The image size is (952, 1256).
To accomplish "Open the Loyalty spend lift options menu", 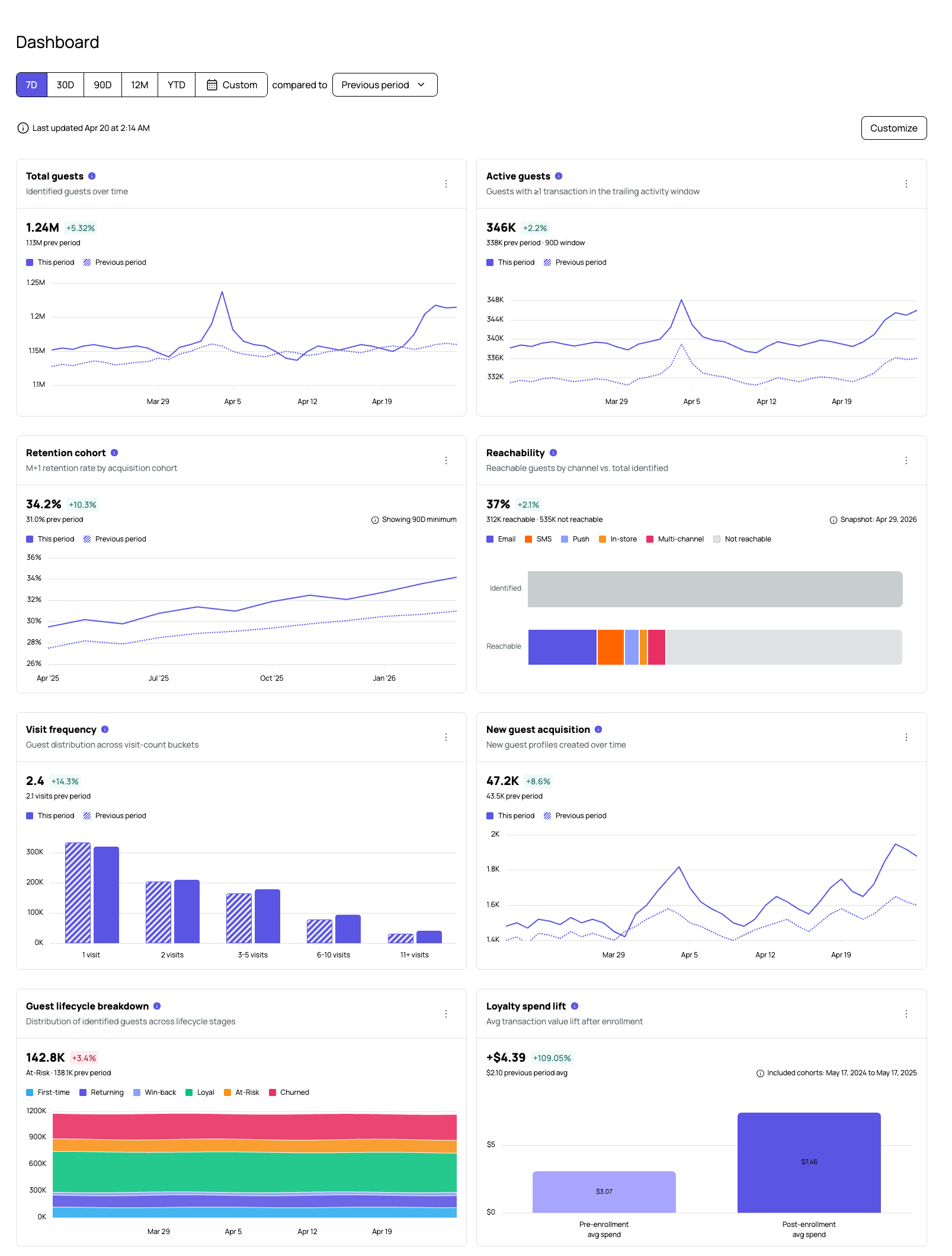I will pyautogui.click(x=906, y=1014).
